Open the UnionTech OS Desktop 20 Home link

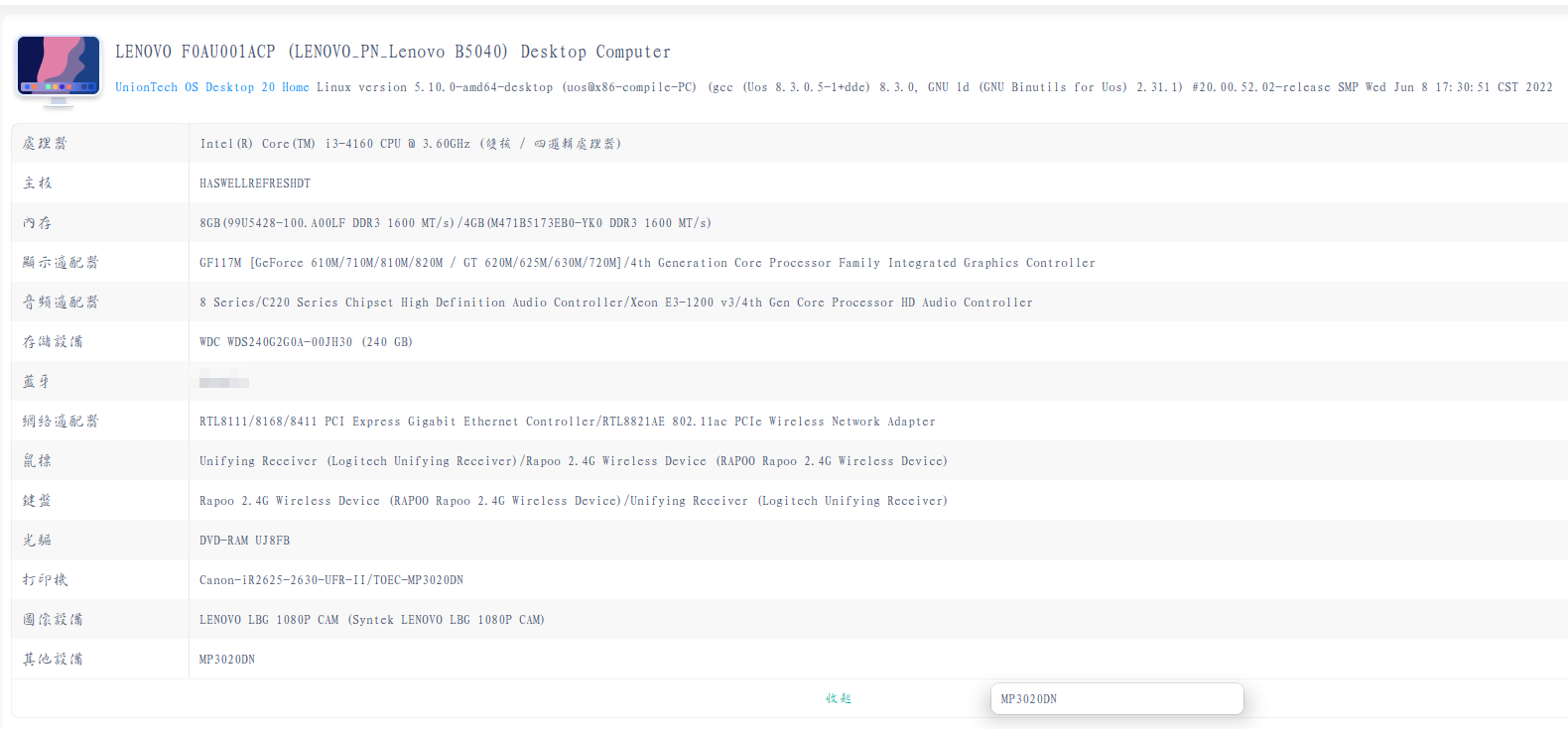(212, 87)
